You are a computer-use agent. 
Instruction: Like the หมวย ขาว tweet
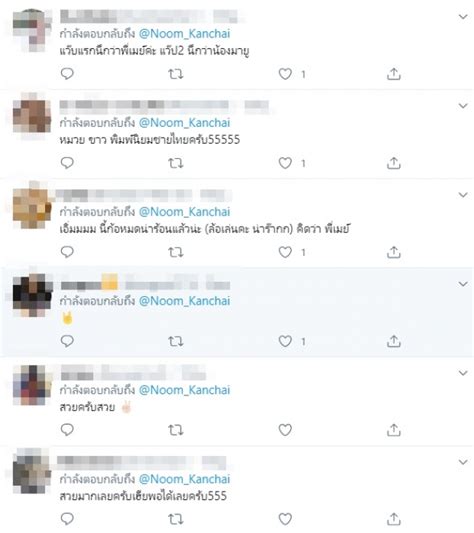(x=285, y=163)
